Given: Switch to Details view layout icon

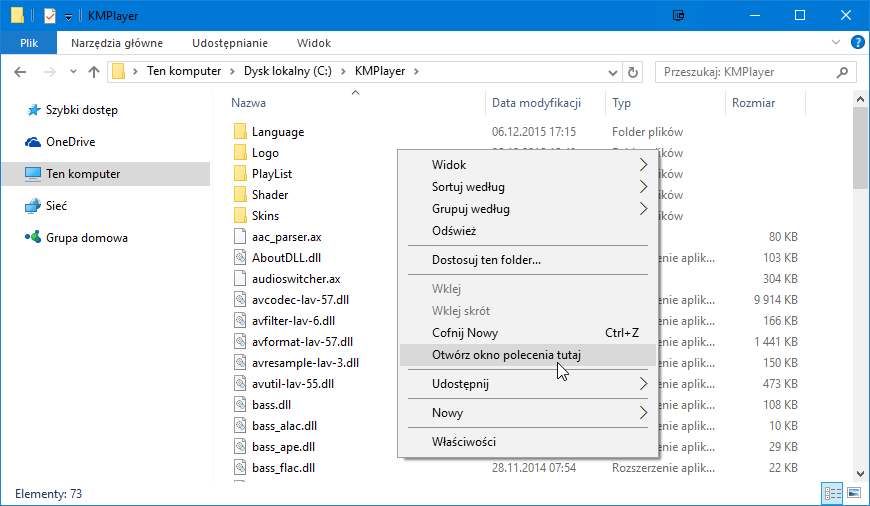Looking at the screenshot, I should (x=832, y=493).
